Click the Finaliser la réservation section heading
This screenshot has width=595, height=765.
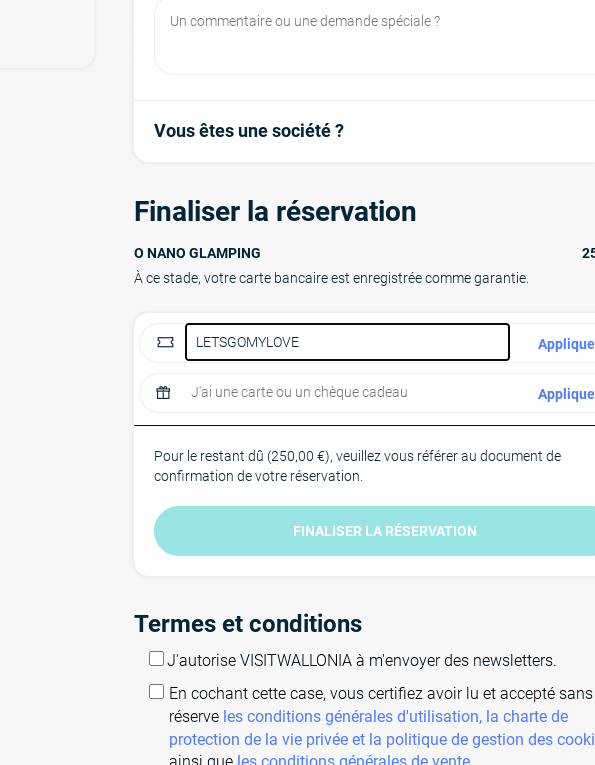tap(275, 212)
